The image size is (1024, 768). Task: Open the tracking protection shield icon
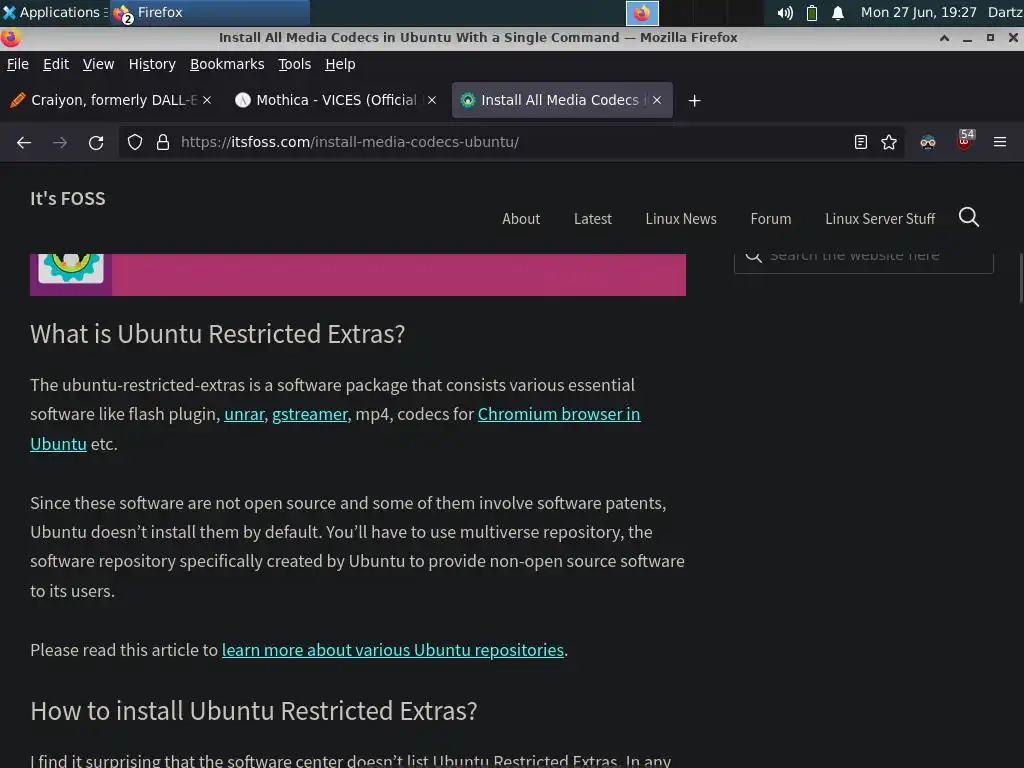tap(135, 142)
